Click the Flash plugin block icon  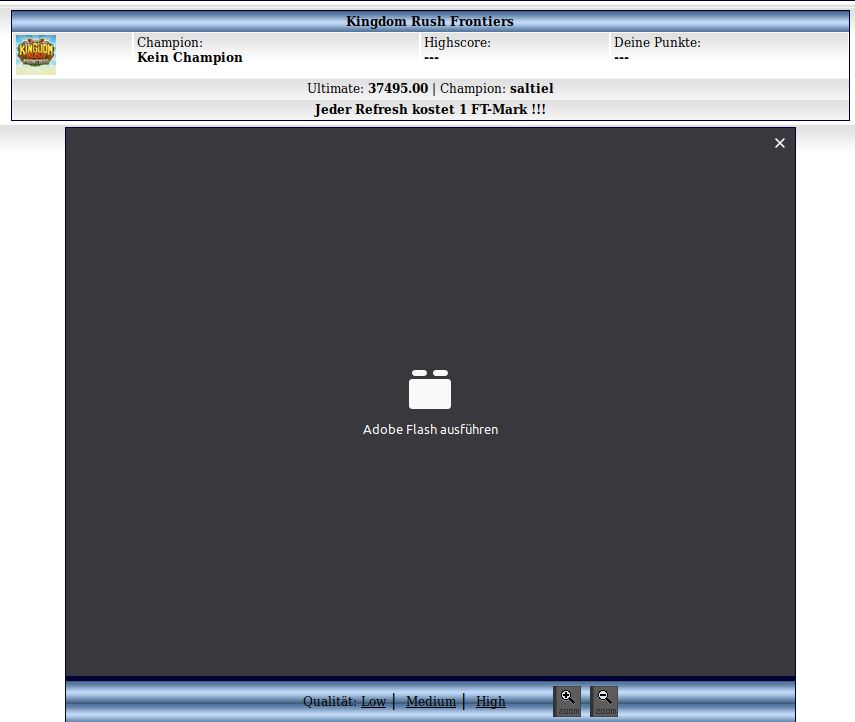tap(430, 390)
